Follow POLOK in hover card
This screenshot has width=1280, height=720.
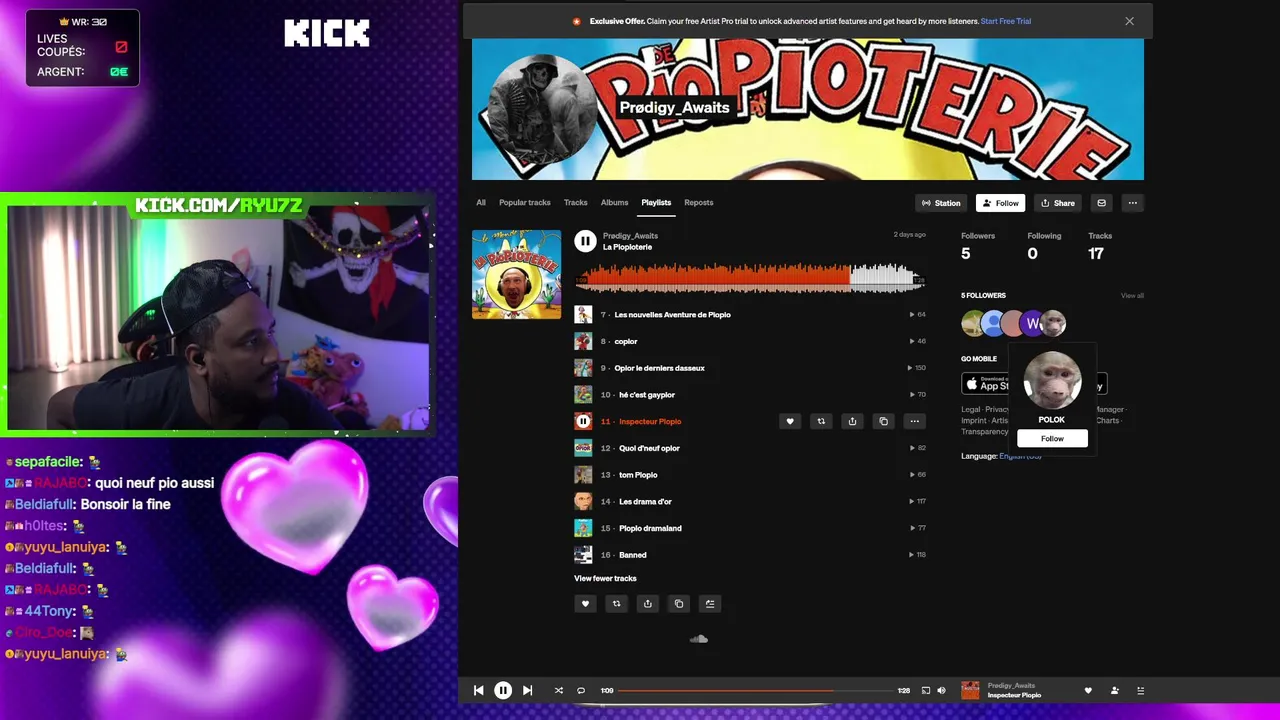(1052, 438)
